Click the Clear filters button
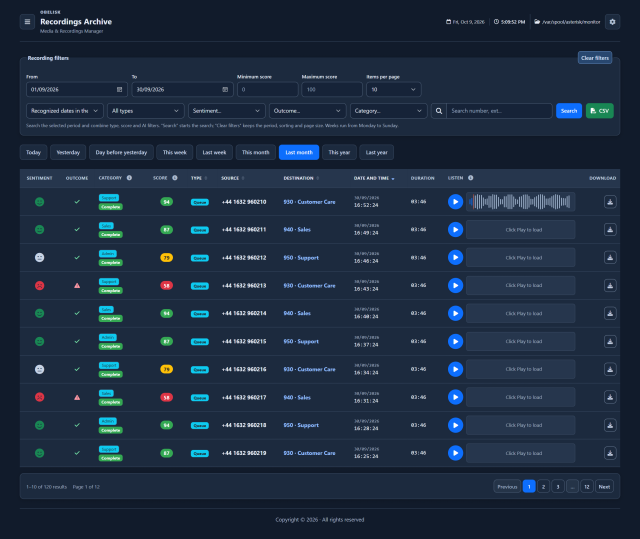Image resolution: width=640 pixels, height=539 pixels. [x=595, y=58]
